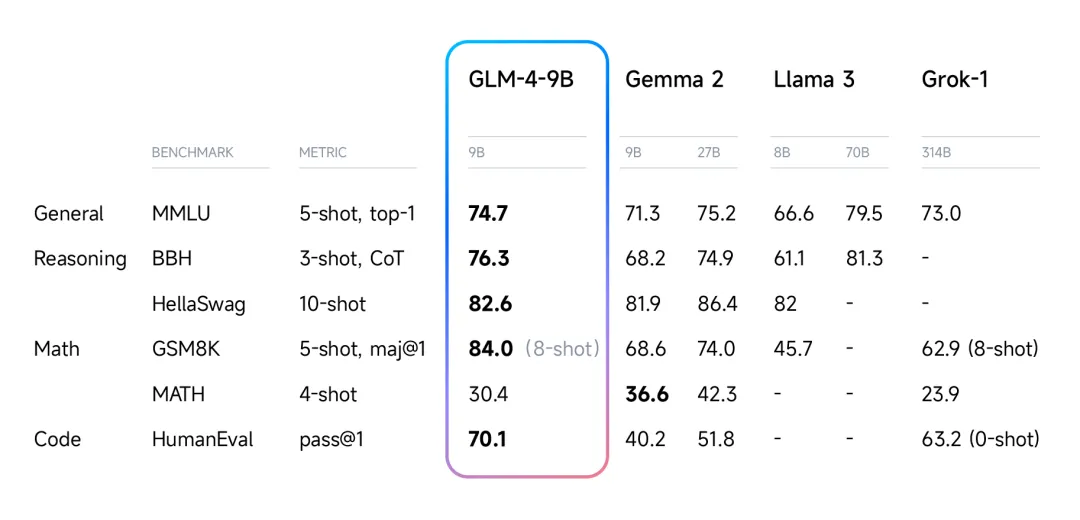The image size is (1080, 520).
Task: Select the HellaSwag benchmark name
Action: click(x=198, y=304)
